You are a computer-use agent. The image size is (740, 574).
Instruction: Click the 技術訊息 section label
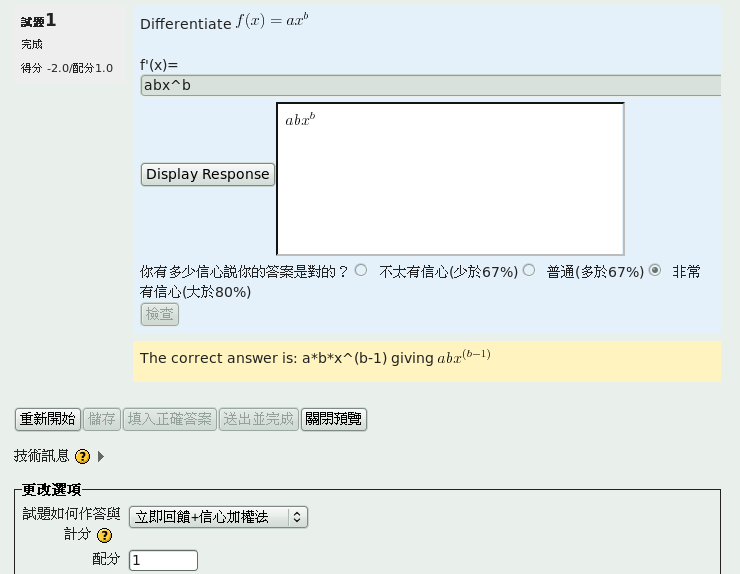(42, 456)
